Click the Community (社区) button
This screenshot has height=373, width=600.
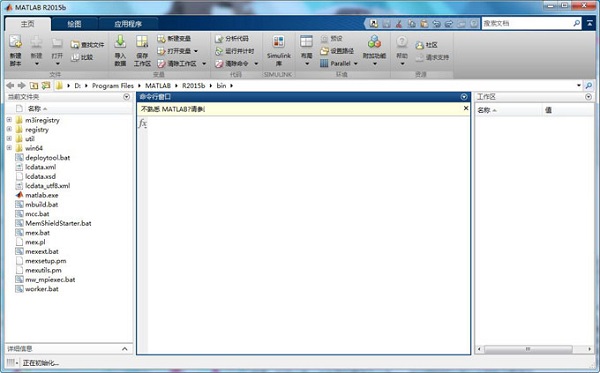426,45
